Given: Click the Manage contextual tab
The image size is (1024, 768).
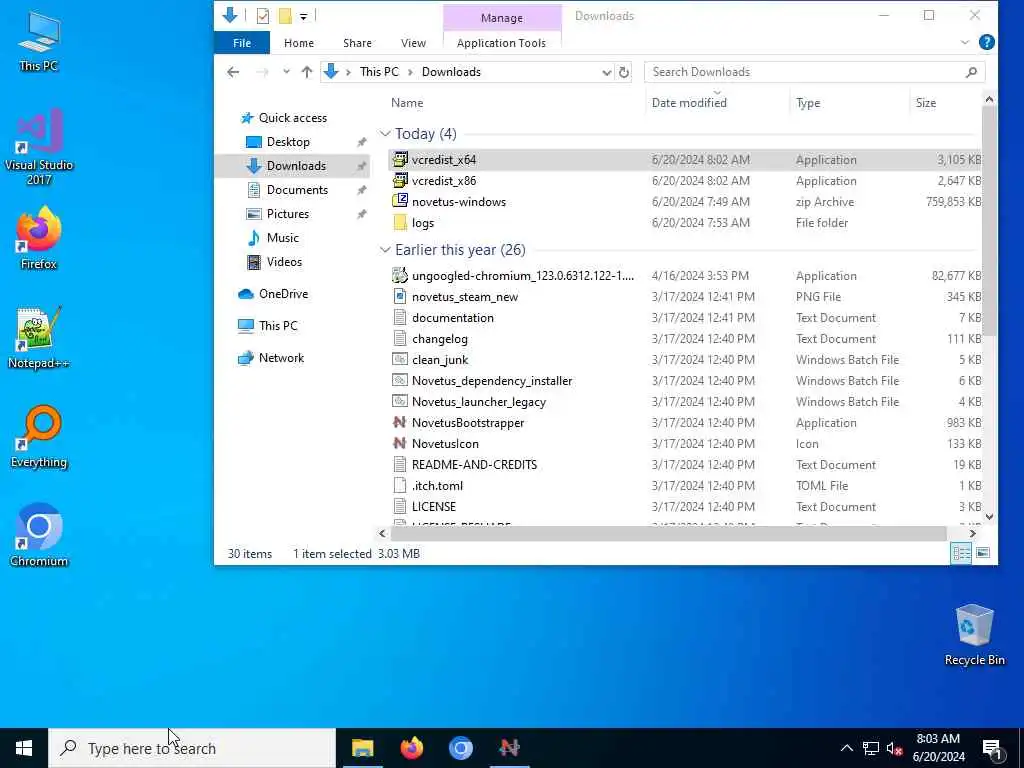Looking at the screenshot, I should click(502, 18).
